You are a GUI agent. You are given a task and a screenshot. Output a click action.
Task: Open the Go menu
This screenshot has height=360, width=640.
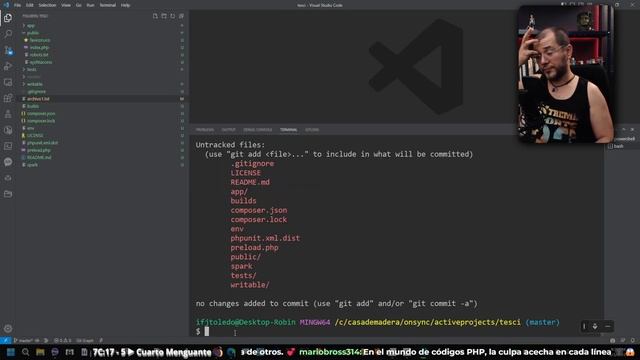tap(78, 5)
